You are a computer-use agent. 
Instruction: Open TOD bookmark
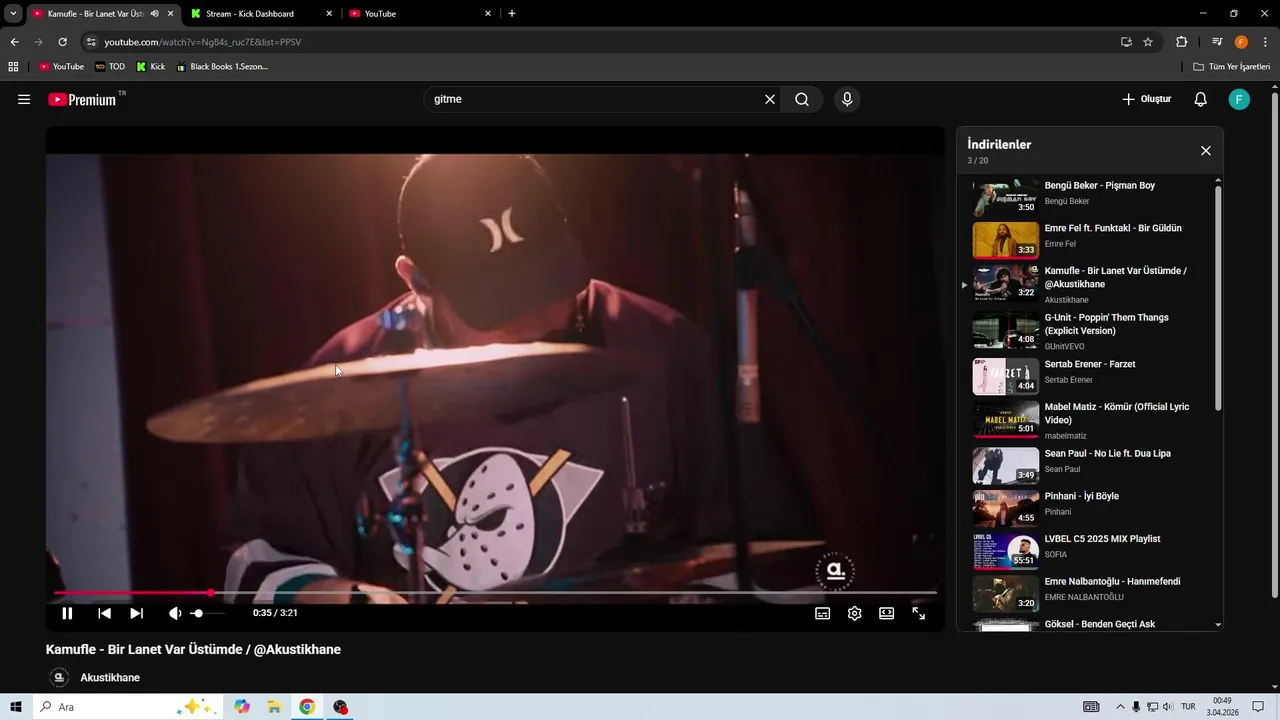pos(110,67)
